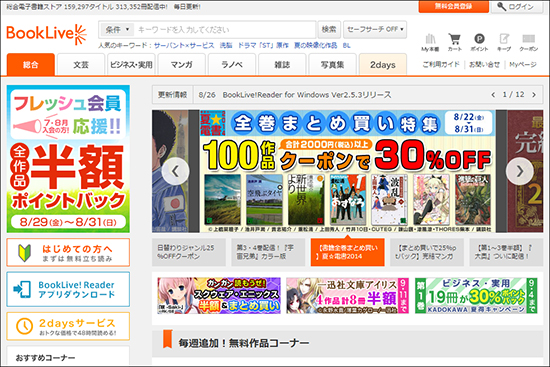
Task: Open the セーフサーチ OFF dropdown
Action: tap(375, 29)
